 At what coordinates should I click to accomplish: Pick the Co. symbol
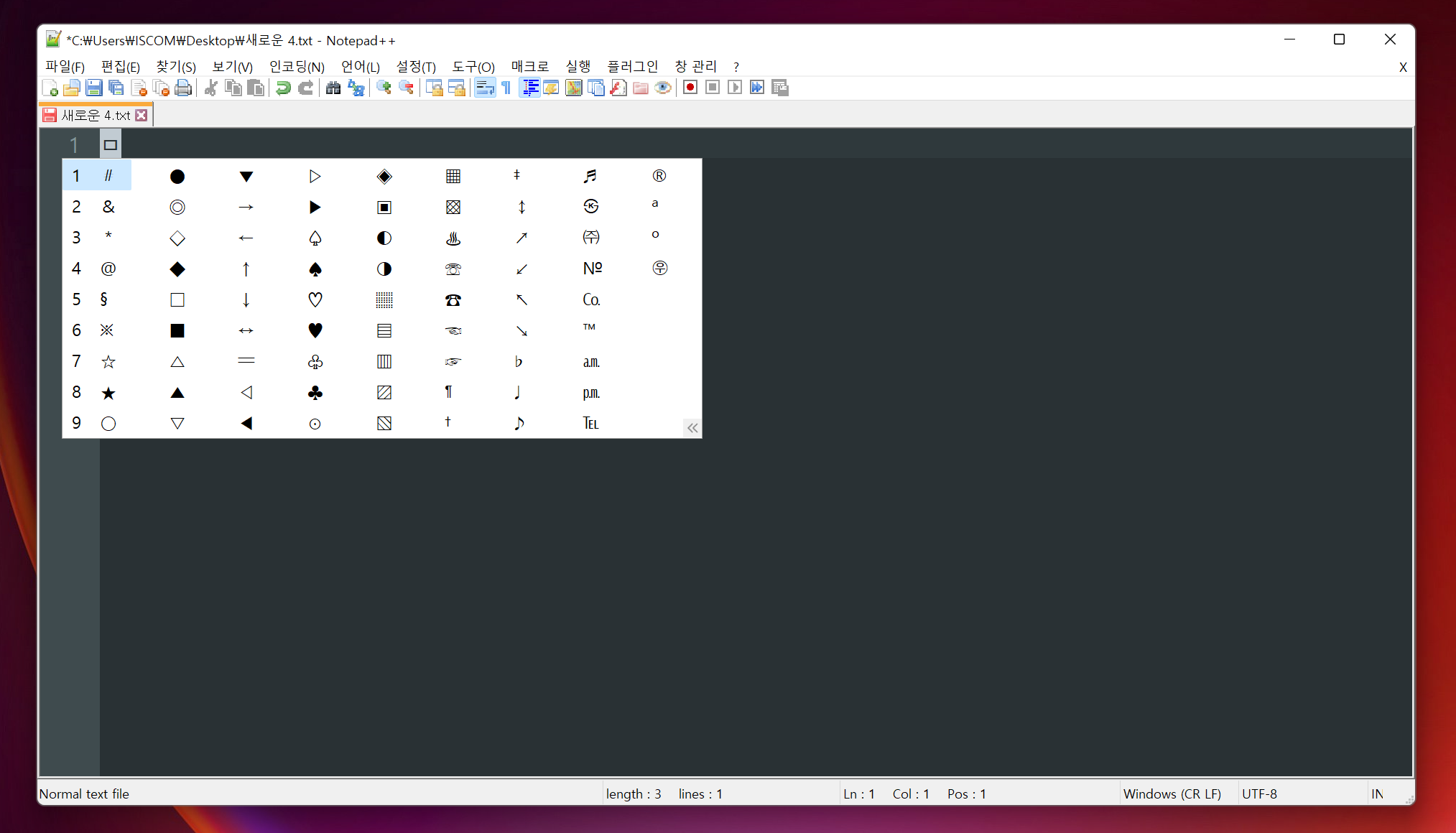[x=591, y=299]
